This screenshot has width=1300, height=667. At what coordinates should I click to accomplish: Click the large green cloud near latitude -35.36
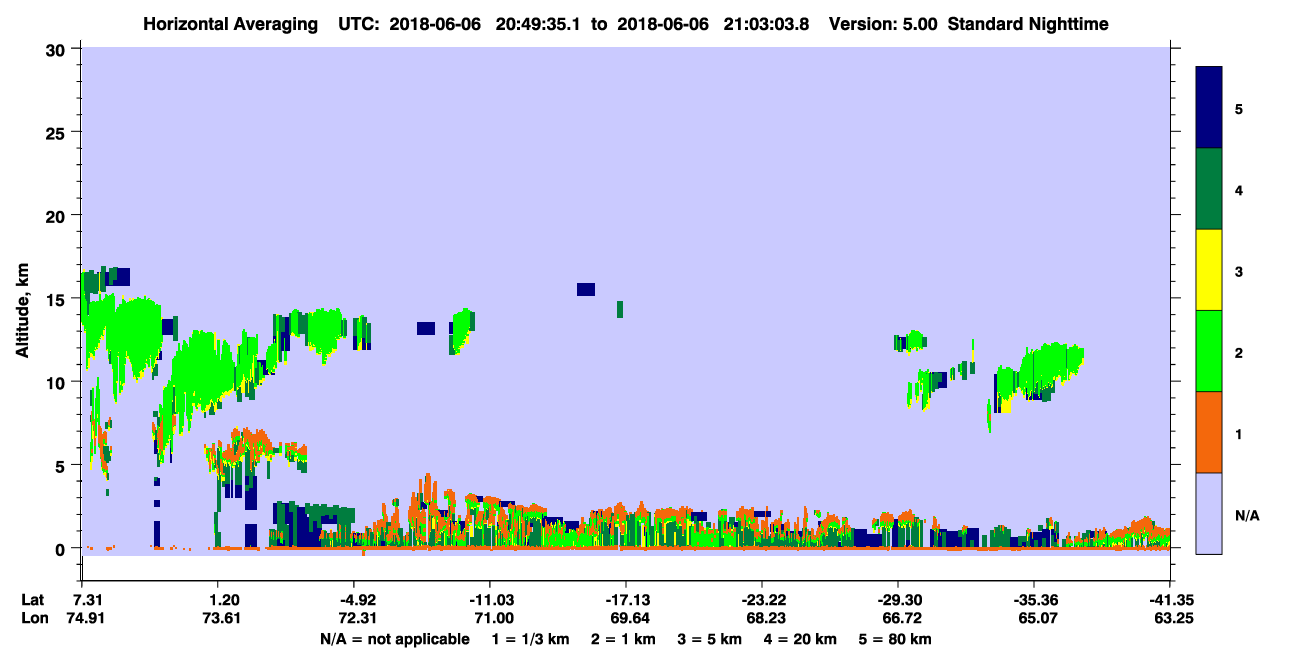1050,368
